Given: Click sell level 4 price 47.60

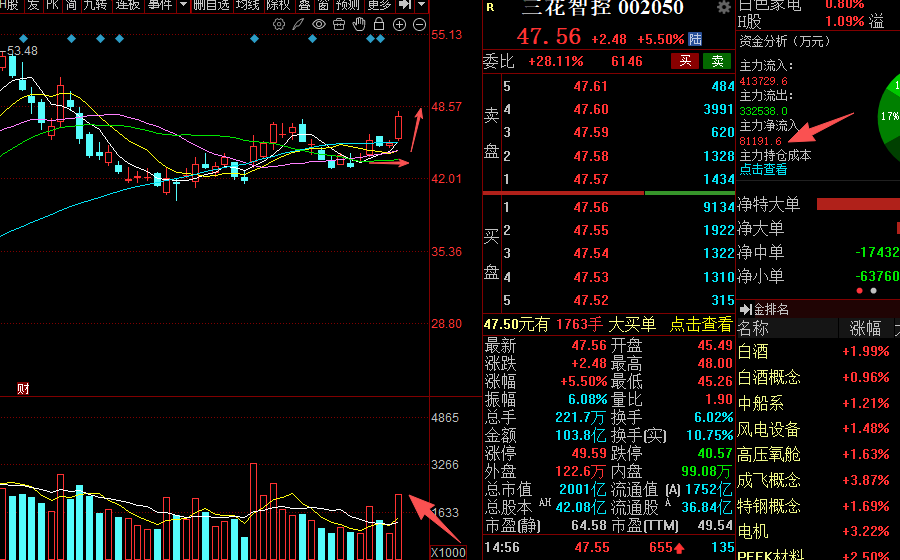Looking at the screenshot, I should tap(590, 110).
